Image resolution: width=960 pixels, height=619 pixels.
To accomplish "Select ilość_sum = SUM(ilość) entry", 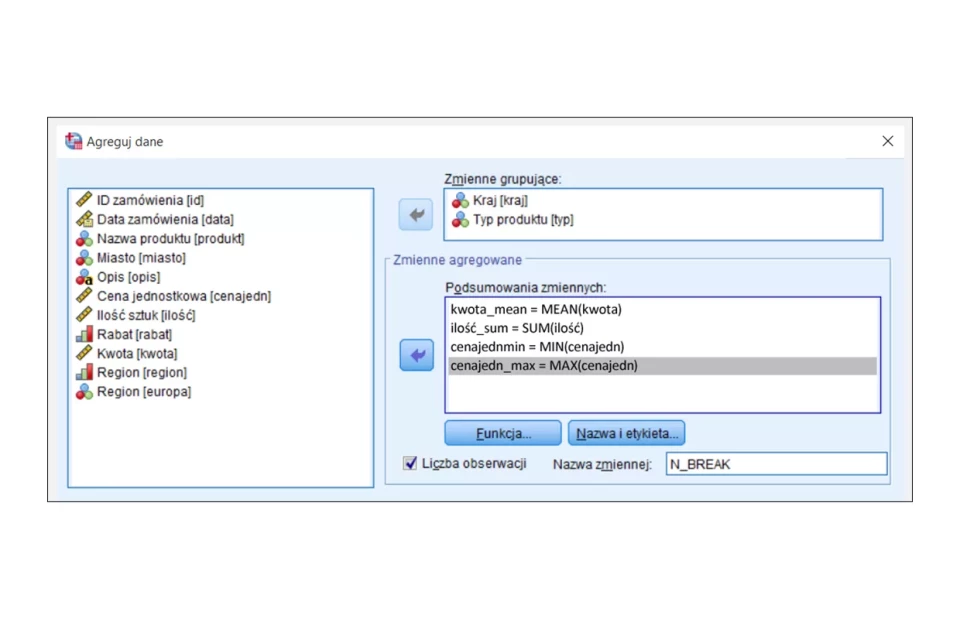I will tap(517, 328).
